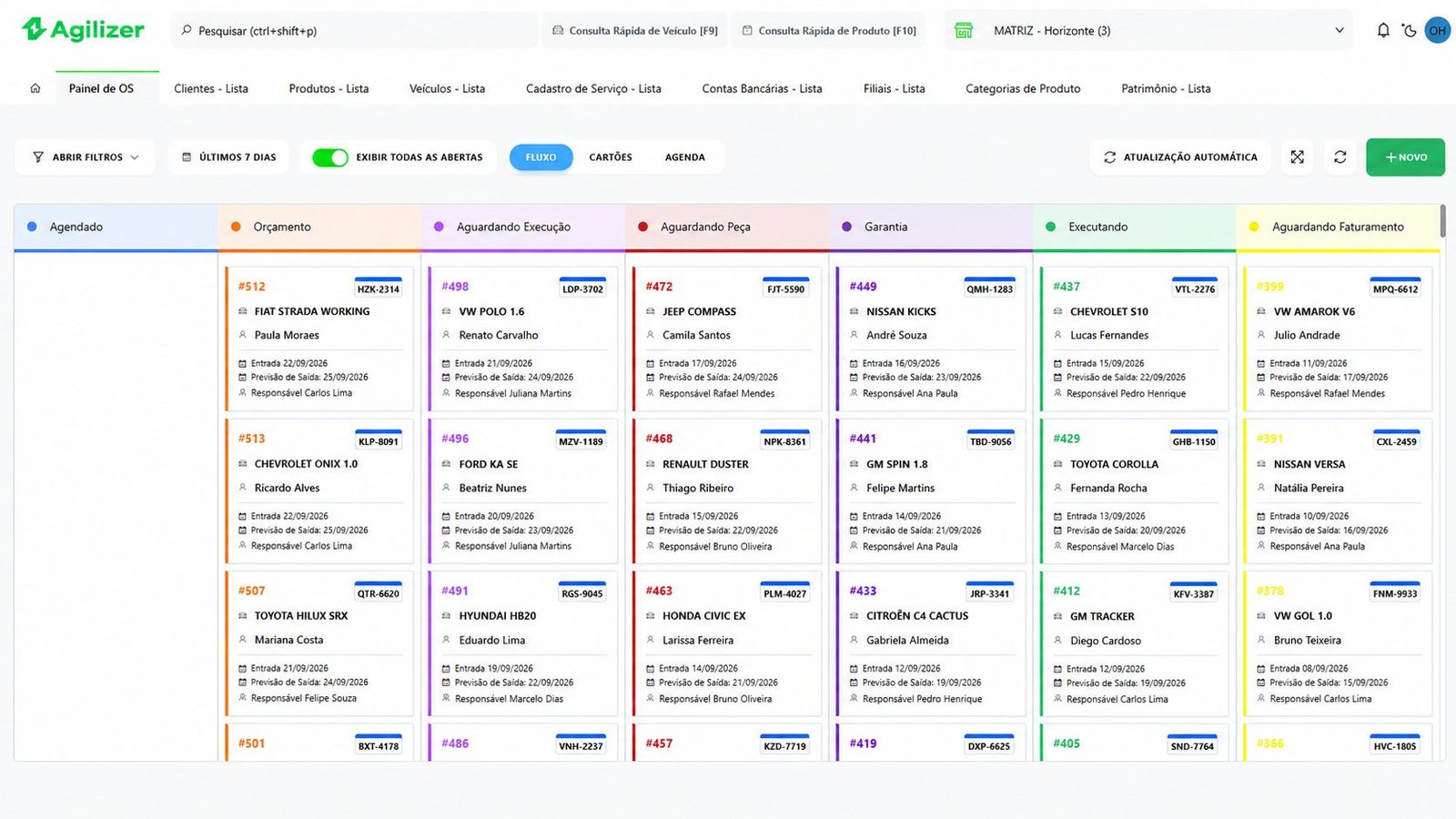
Task: Click the car icon beside JEEP COMPASS
Action: point(651,311)
